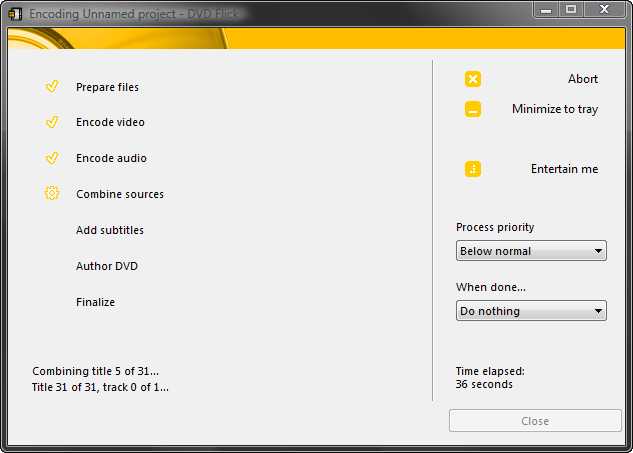The height and width of the screenshot is (453, 633).
Task: Maximize the DVD Flick window
Action: (x=571, y=9)
